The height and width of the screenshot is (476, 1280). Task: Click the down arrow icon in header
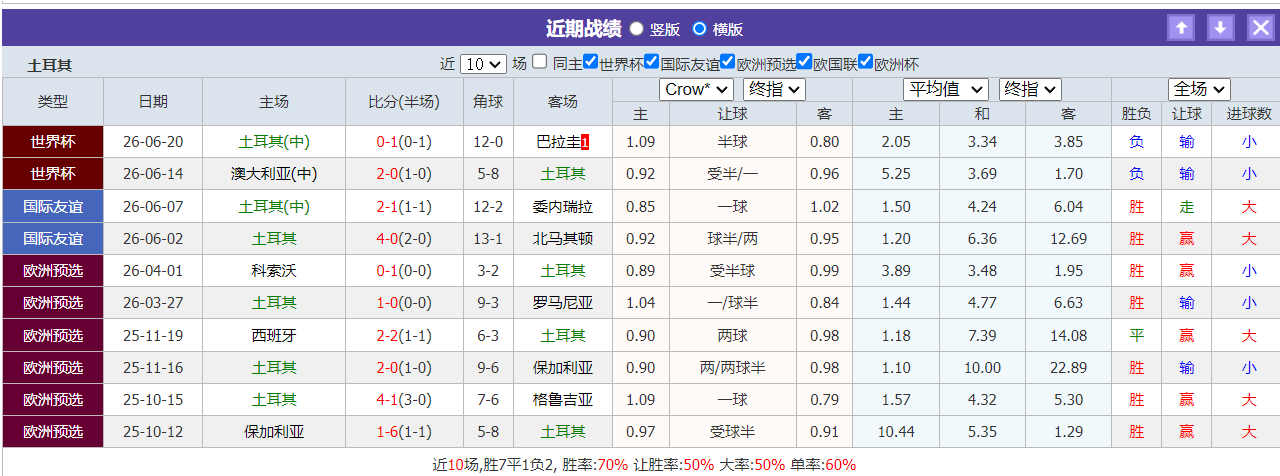coord(1221,28)
